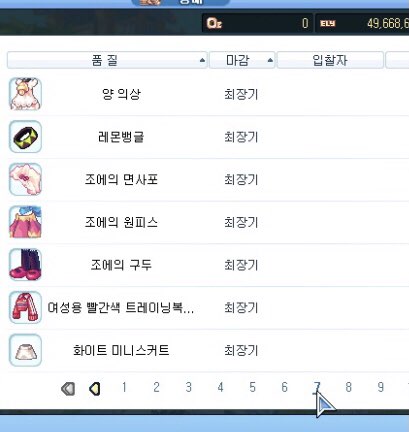Open page 9 of auction list
The width and height of the screenshot is (409, 432).
tap(381, 387)
